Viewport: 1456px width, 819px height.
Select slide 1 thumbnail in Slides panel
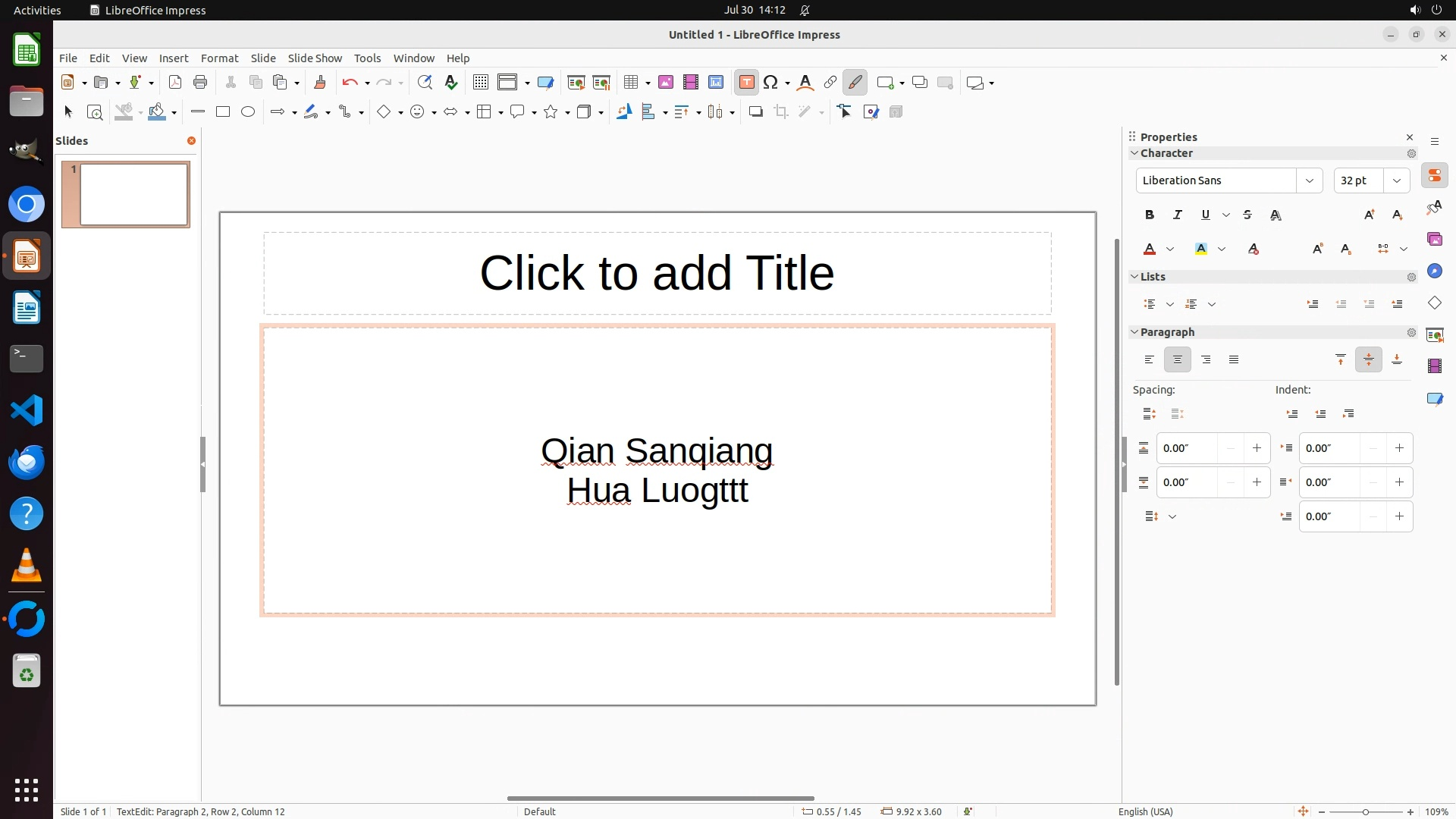click(x=133, y=195)
